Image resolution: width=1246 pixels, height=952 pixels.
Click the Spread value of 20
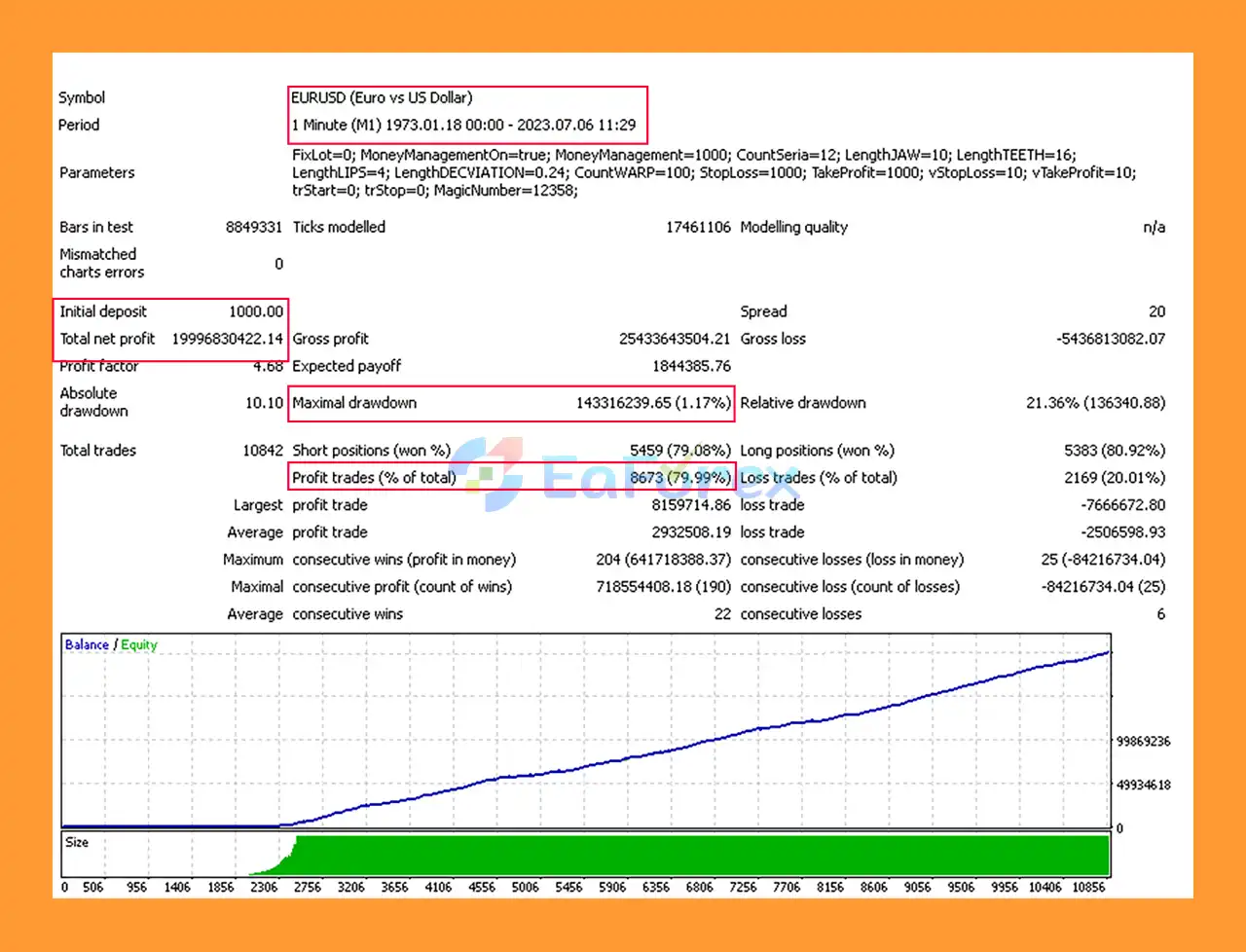(1156, 311)
